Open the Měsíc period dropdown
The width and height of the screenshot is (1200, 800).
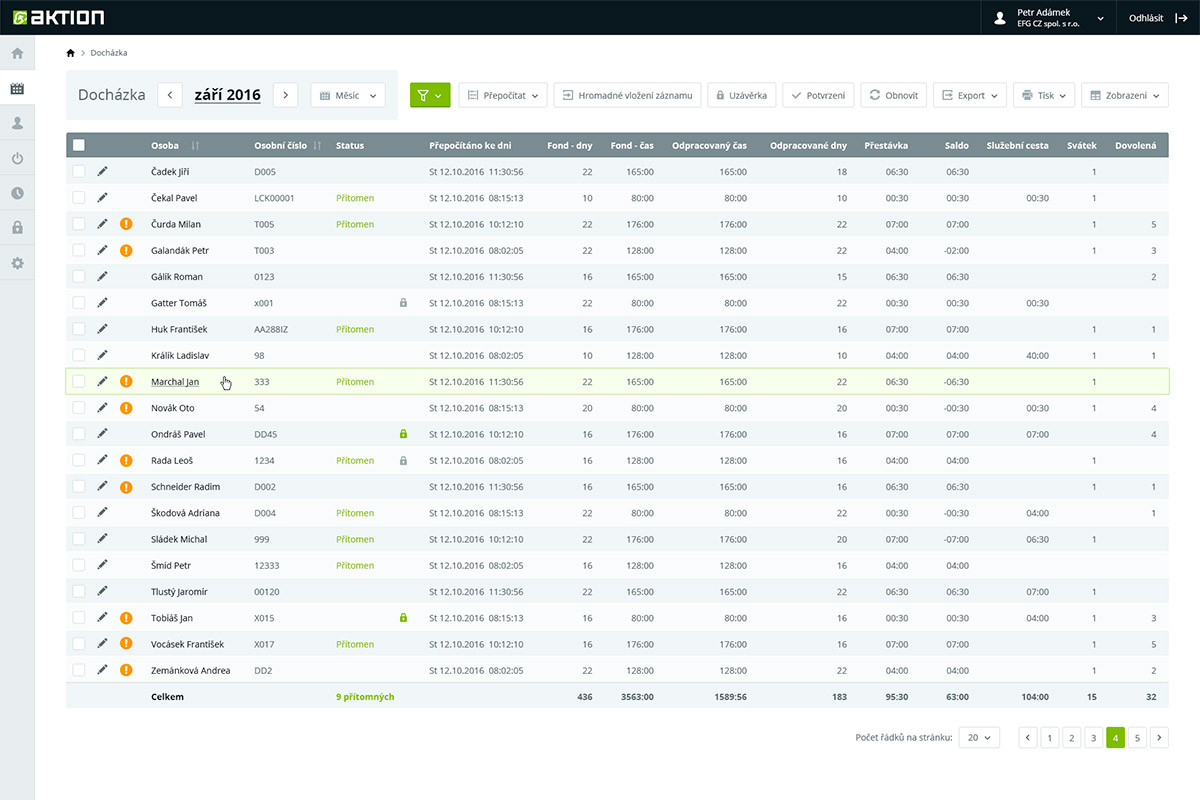[x=348, y=95]
